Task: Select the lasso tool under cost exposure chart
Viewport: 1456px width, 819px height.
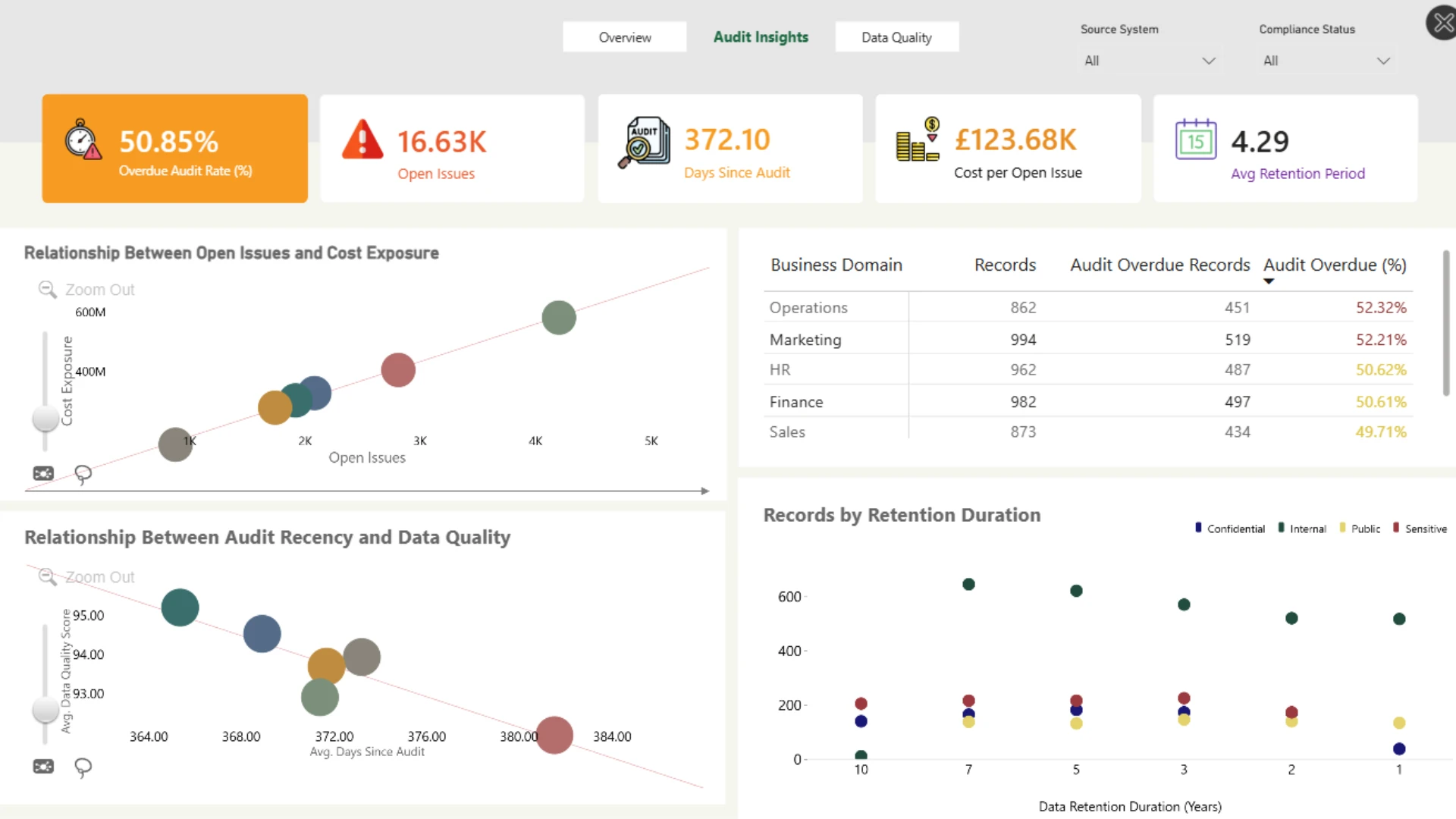Action: point(83,475)
